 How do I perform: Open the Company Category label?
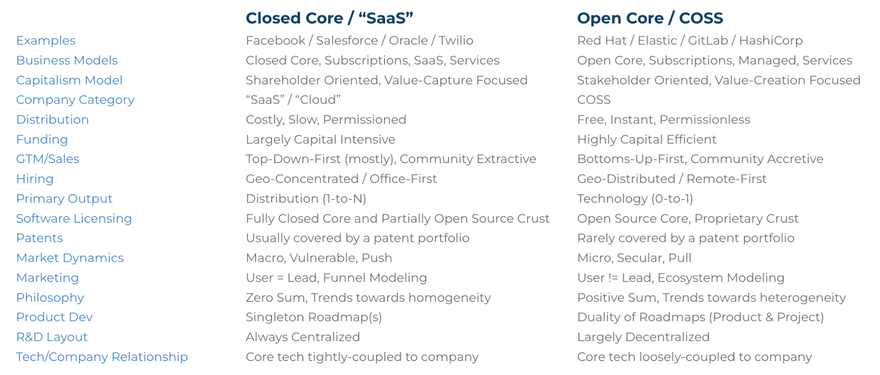tap(75, 100)
